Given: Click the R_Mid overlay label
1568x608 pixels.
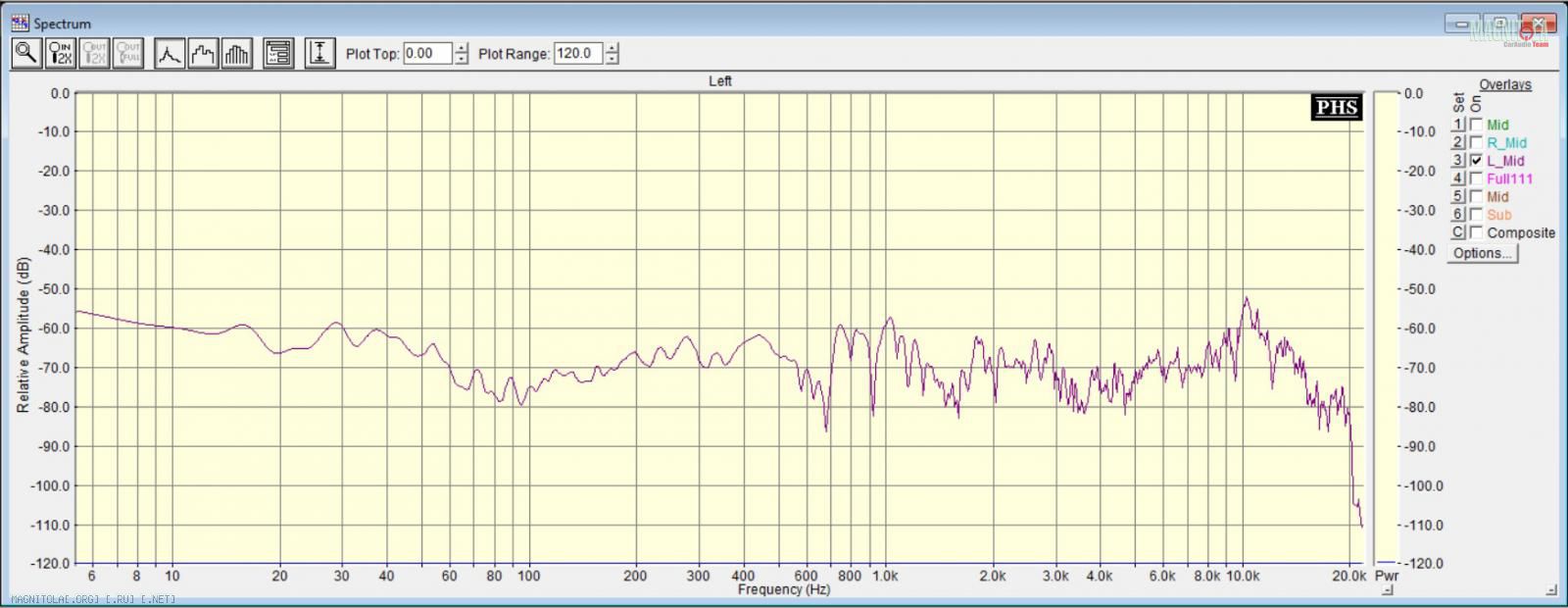Looking at the screenshot, I should 1506,143.
